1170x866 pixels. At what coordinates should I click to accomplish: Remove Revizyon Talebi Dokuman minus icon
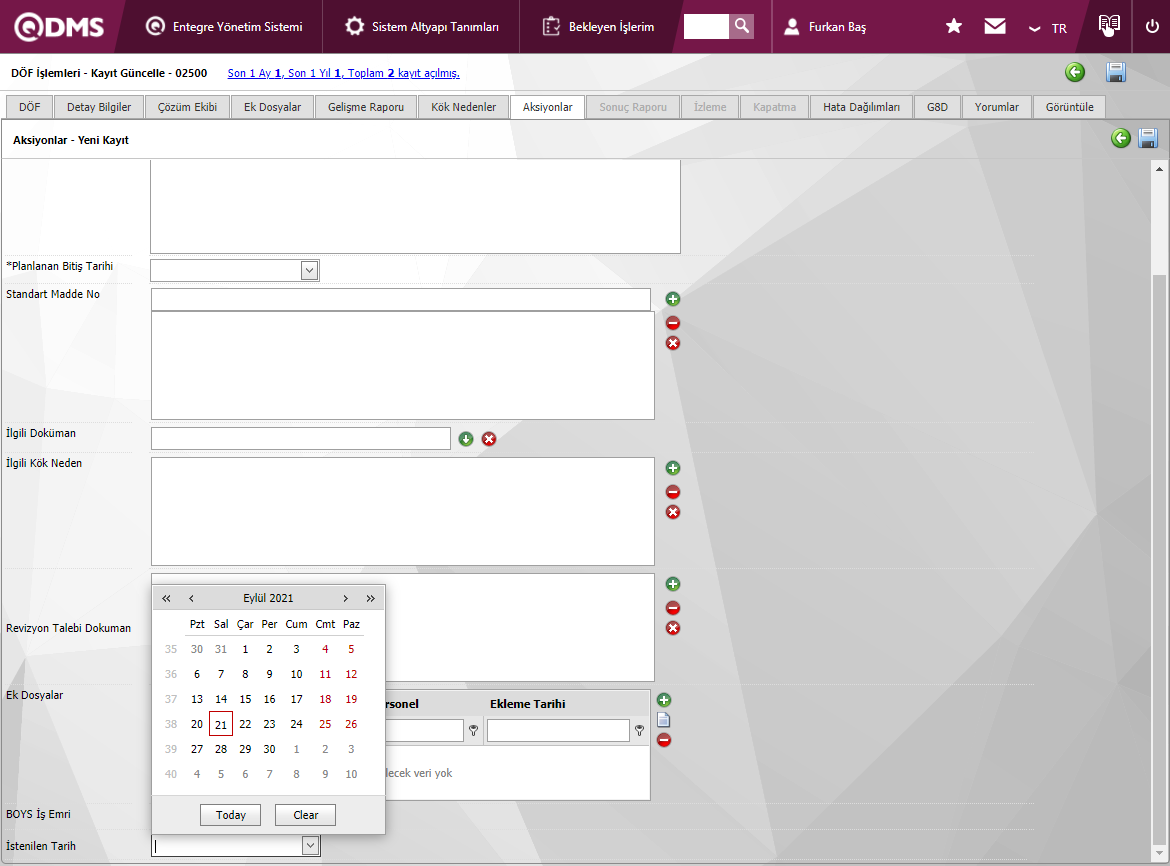(672, 608)
